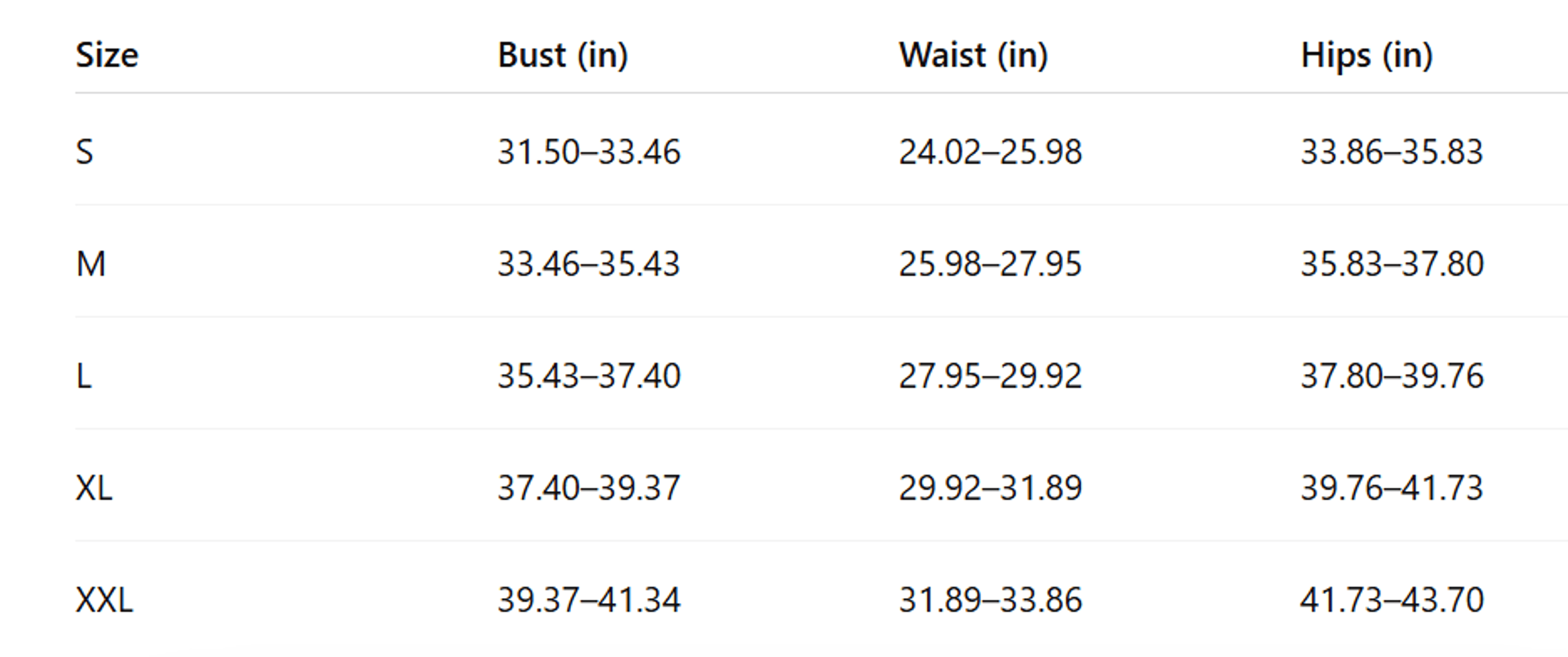This screenshot has height=657, width=1568.
Task: Select the XL size row label
Action: 94,488
